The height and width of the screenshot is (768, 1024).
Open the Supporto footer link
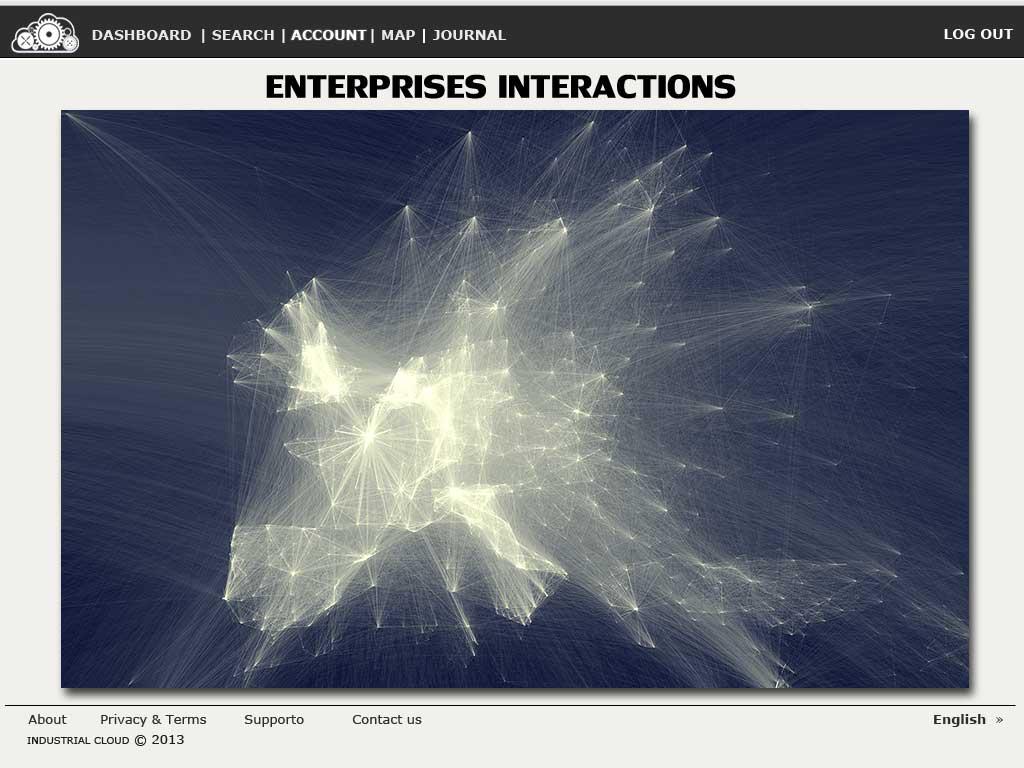click(274, 719)
